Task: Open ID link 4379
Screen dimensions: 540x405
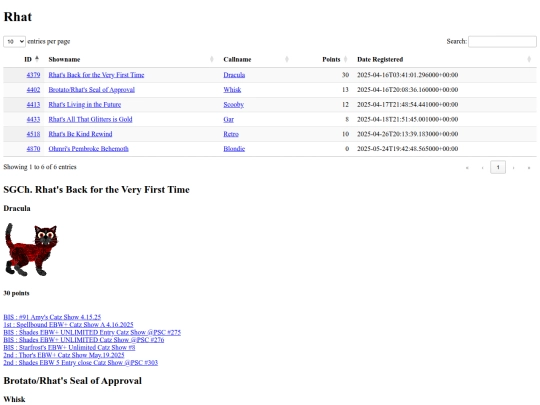Action: (33, 75)
